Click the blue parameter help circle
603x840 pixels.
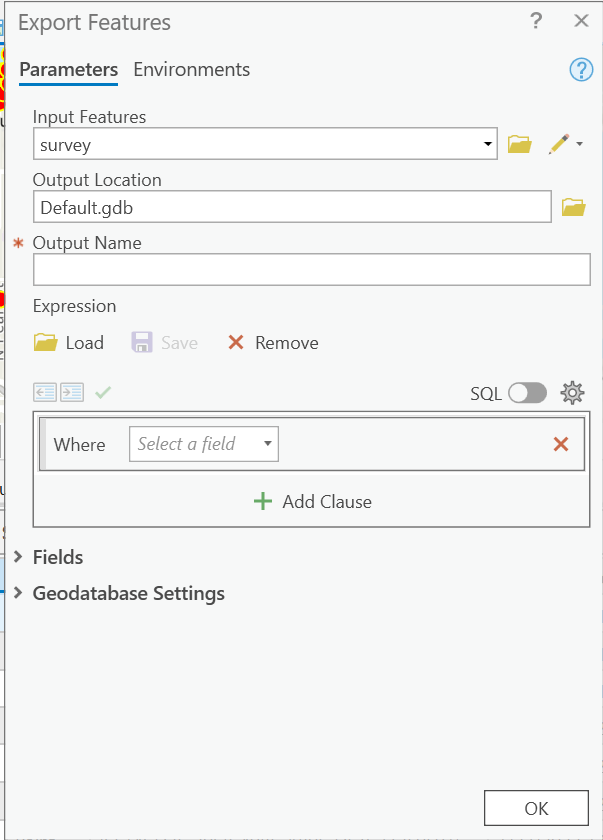[581, 69]
